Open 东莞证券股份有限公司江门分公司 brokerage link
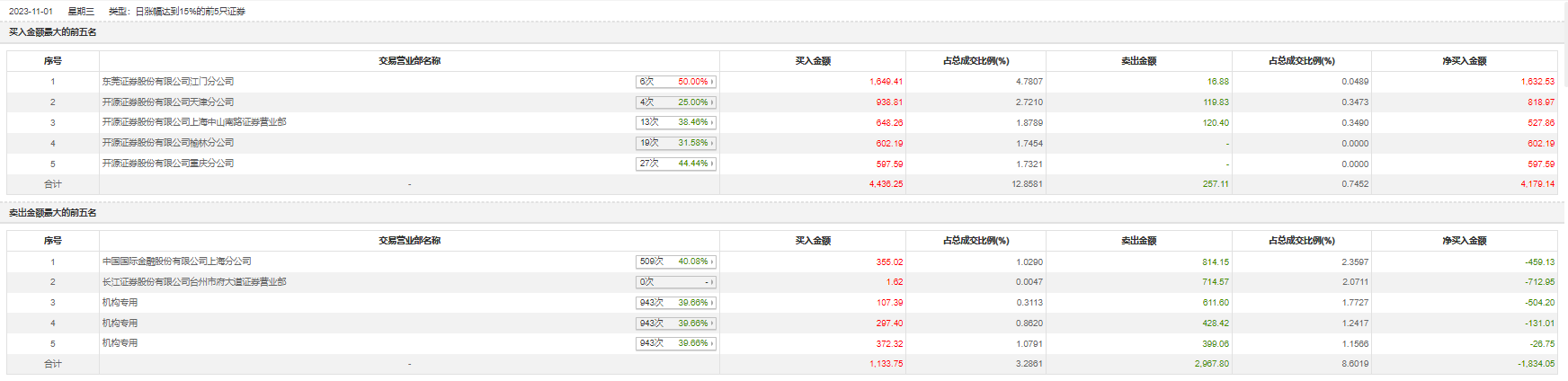1568x381 pixels. point(168,82)
